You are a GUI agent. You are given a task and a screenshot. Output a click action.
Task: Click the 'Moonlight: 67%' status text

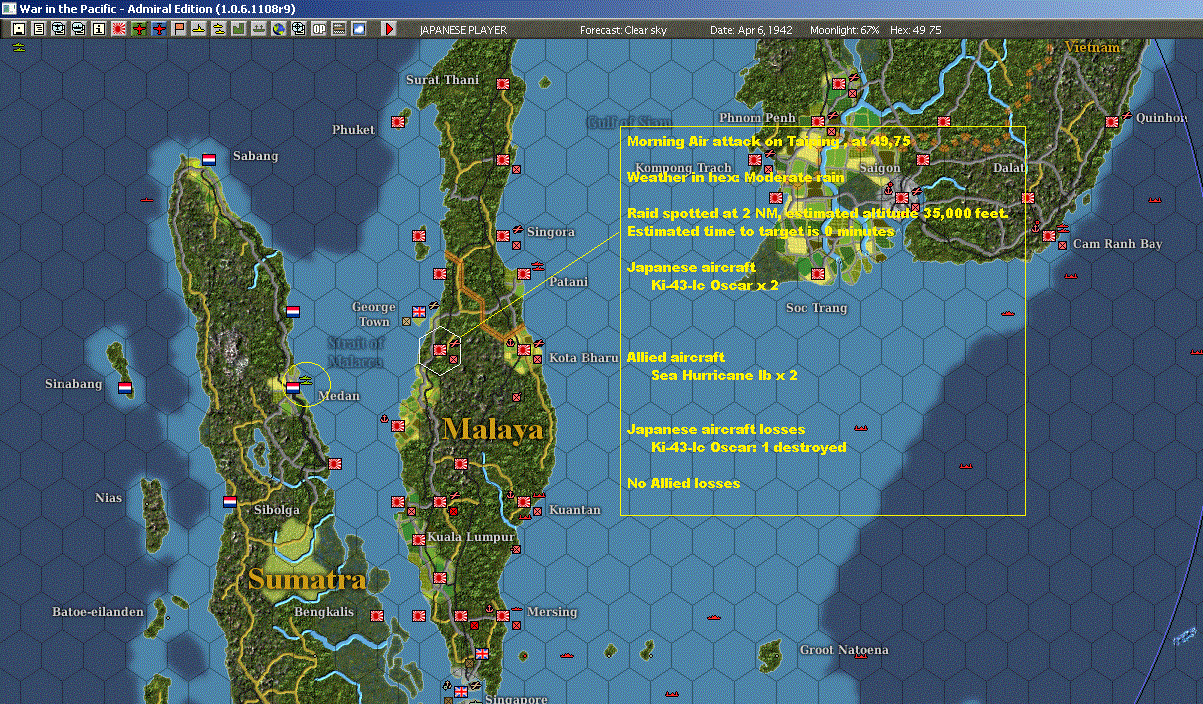[845, 30]
